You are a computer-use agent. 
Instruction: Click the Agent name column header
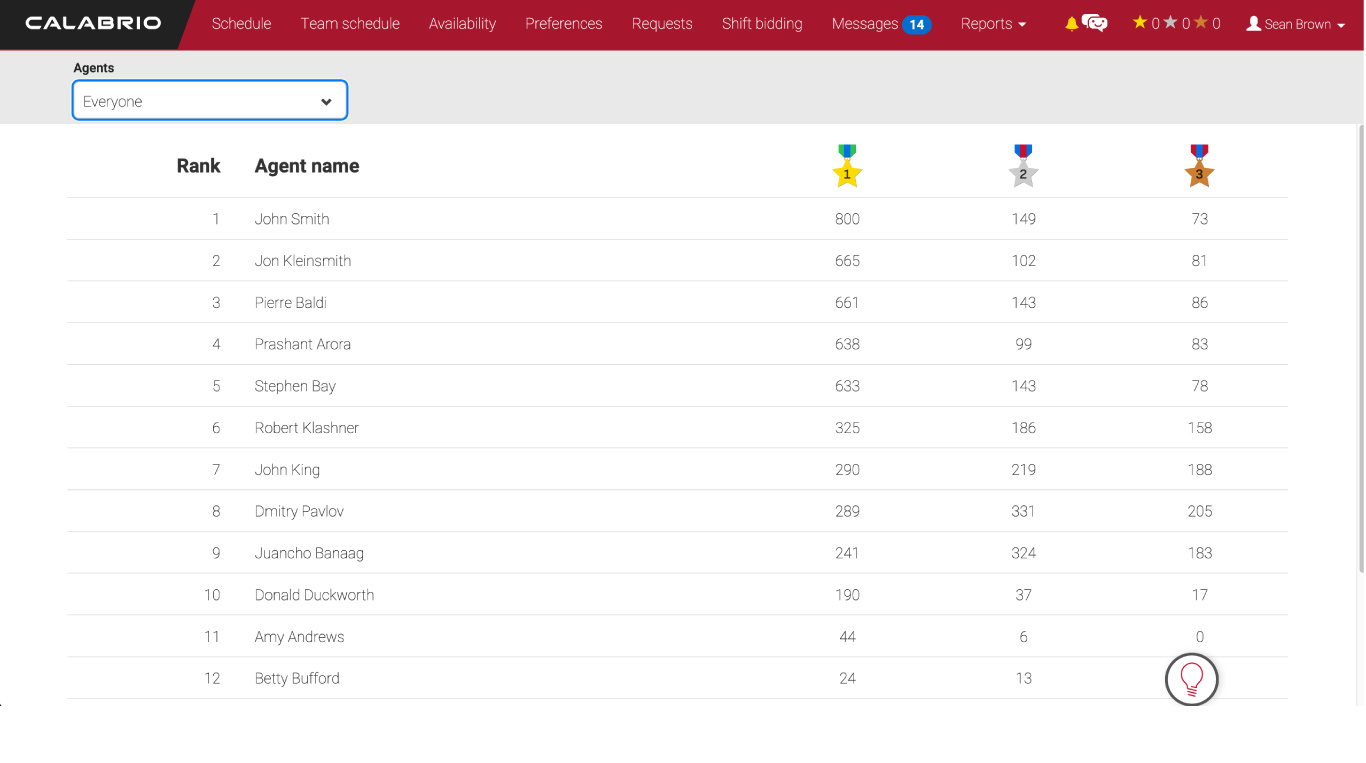click(307, 166)
